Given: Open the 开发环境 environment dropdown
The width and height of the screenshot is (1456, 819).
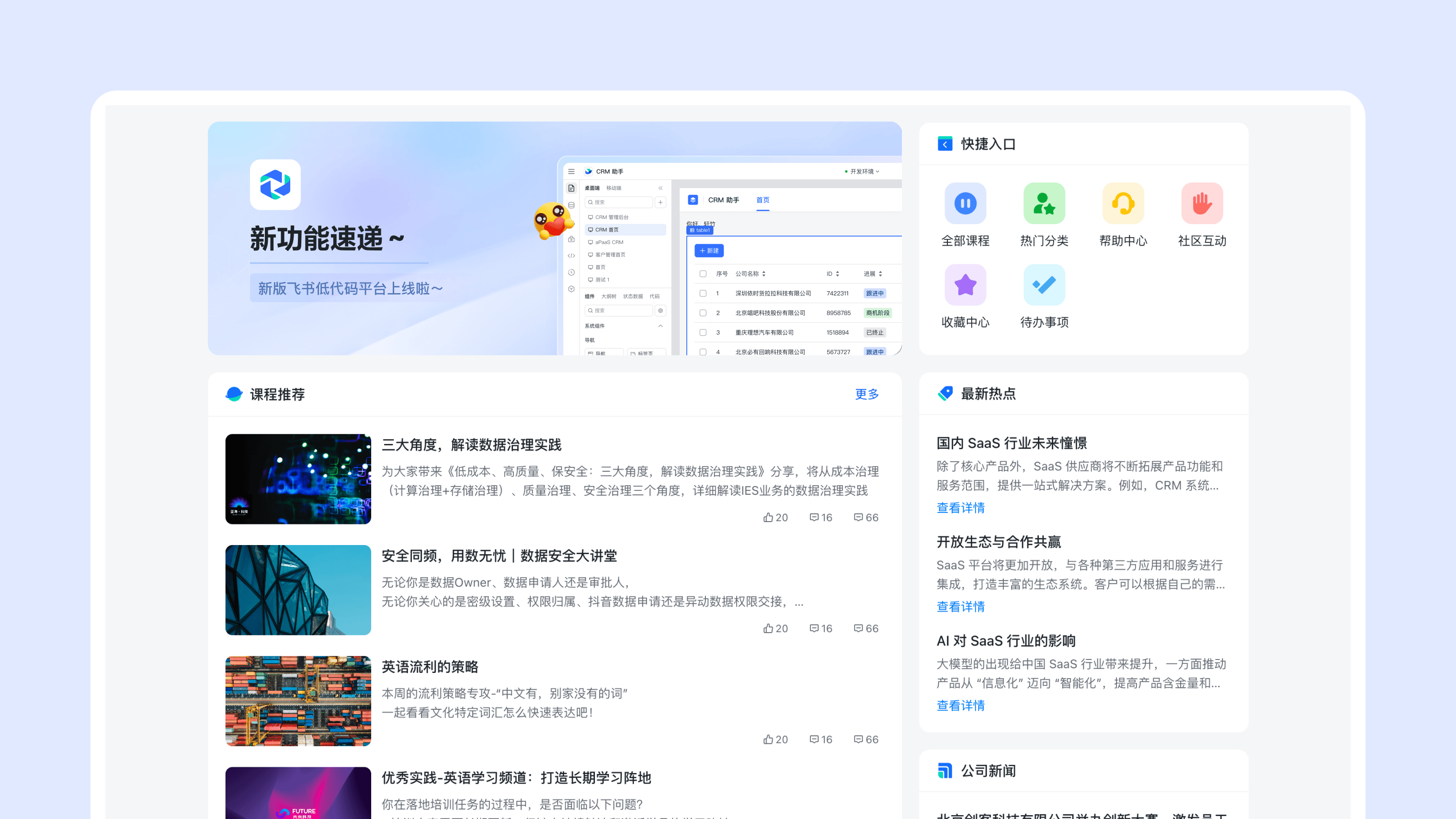Looking at the screenshot, I should [x=862, y=171].
